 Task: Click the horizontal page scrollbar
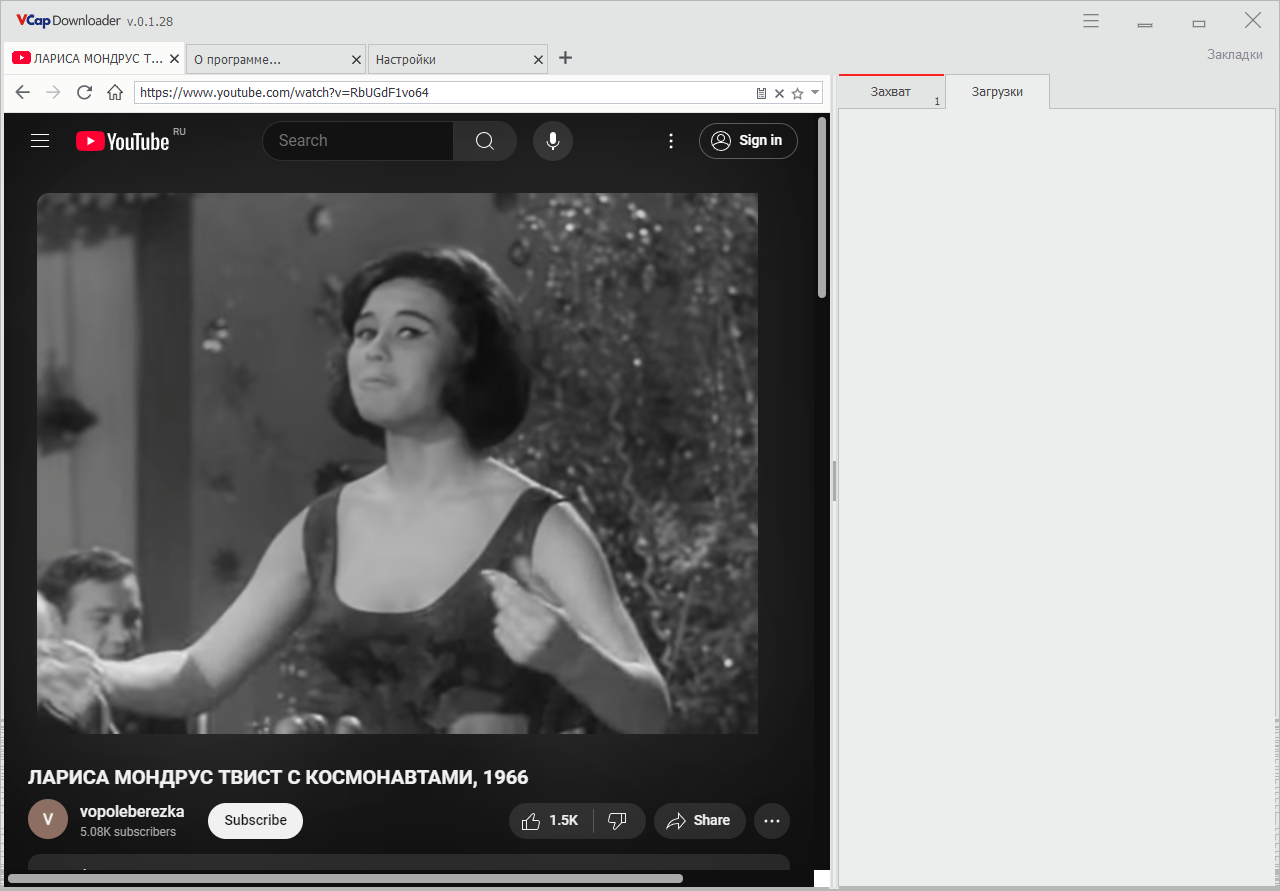pyautogui.click(x=345, y=878)
